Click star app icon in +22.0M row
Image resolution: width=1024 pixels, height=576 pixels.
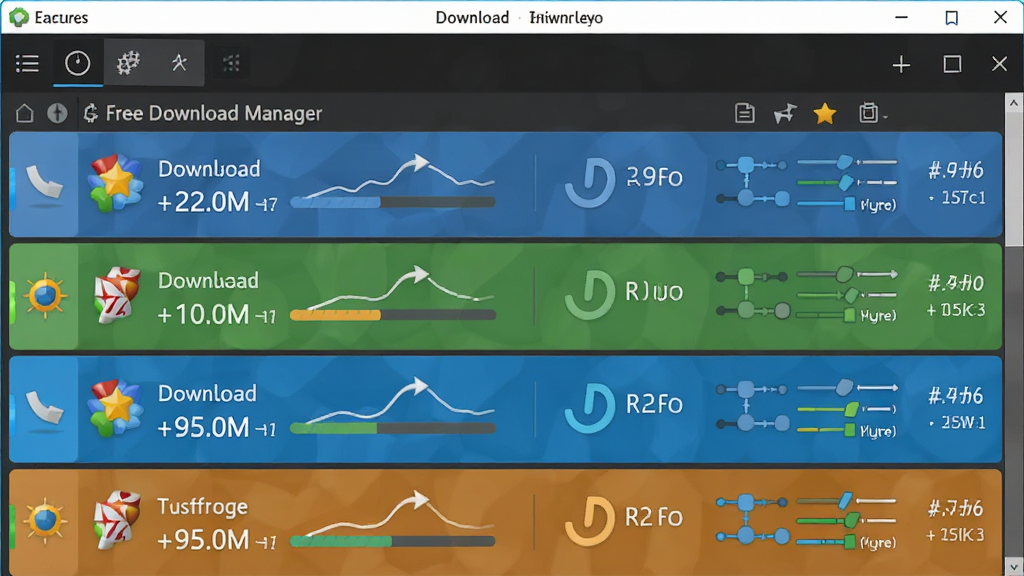tap(116, 183)
